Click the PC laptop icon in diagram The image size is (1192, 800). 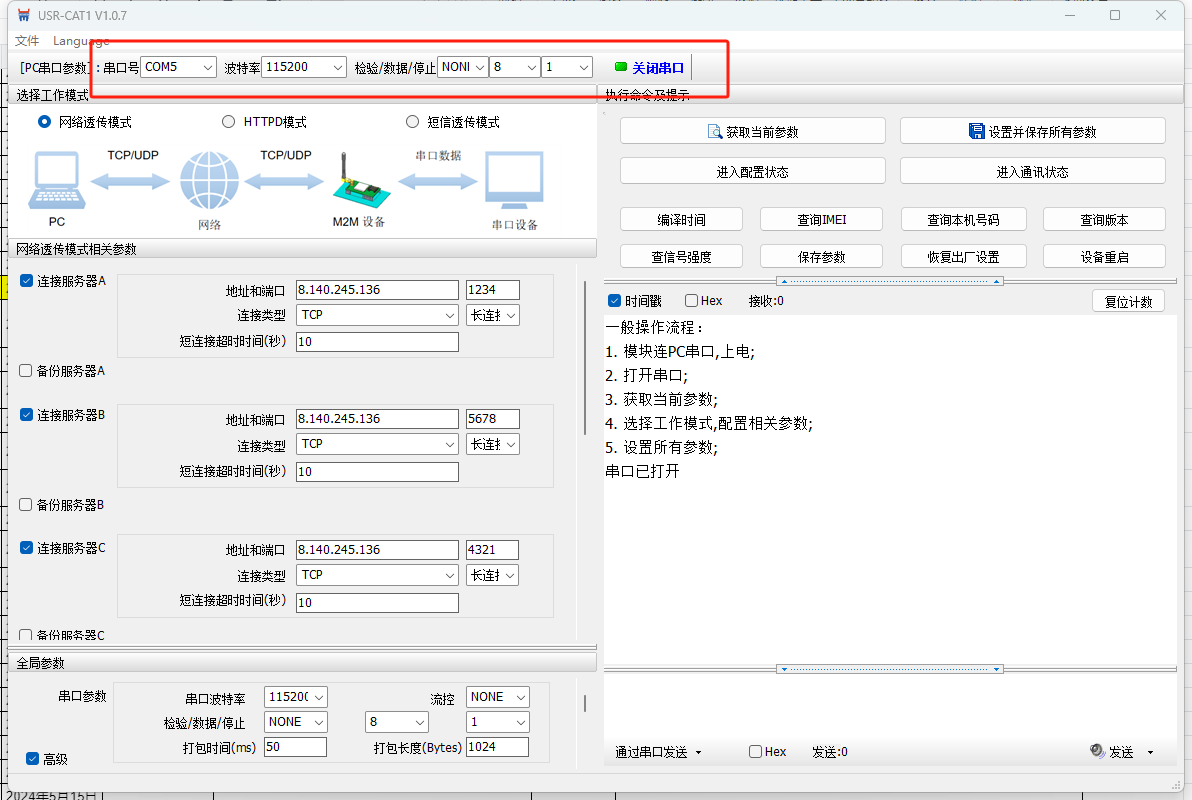[57, 183]
